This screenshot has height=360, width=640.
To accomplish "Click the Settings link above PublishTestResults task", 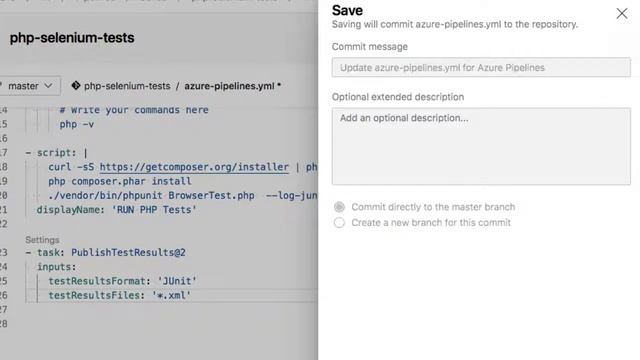I will (42, 240).
